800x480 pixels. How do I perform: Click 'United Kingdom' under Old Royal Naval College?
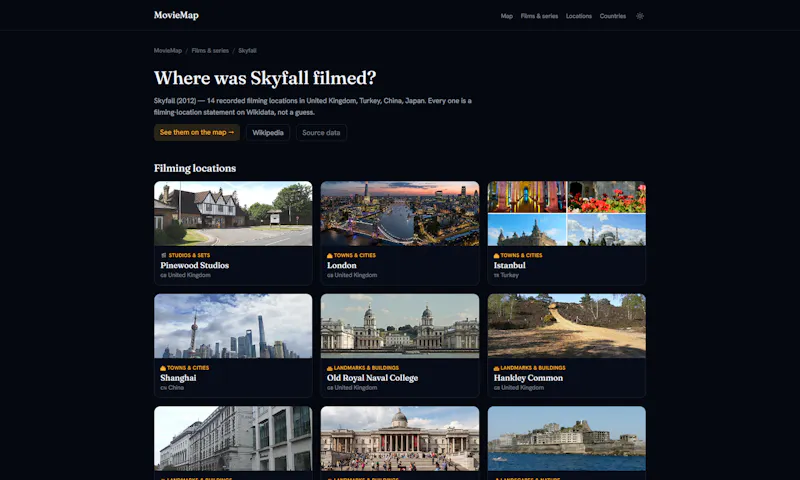pyautogui.click(x=356, y=387)
